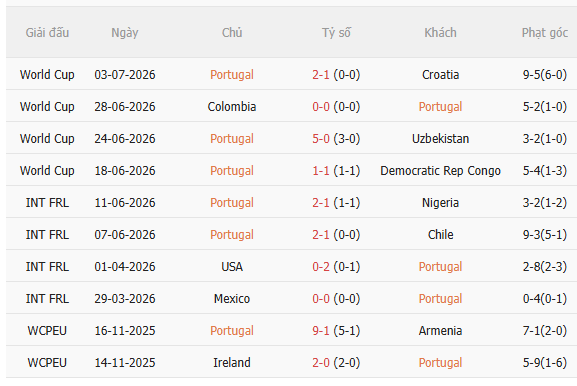This screenshot has height=386, width=577.
Task: Open the 0-2 score of USA match
Action: click(x=321, y=267)
